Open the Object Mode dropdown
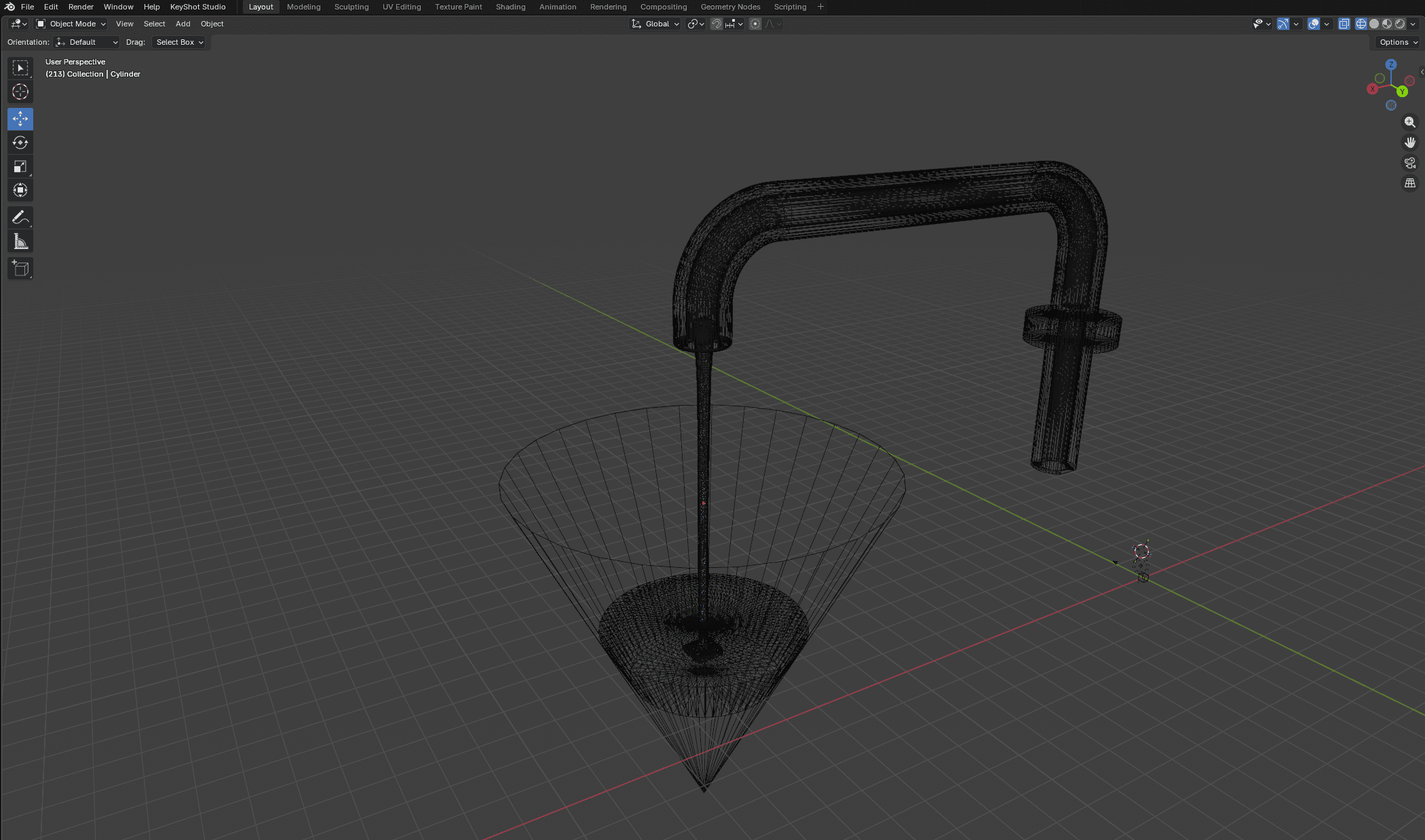 [72, 24]
